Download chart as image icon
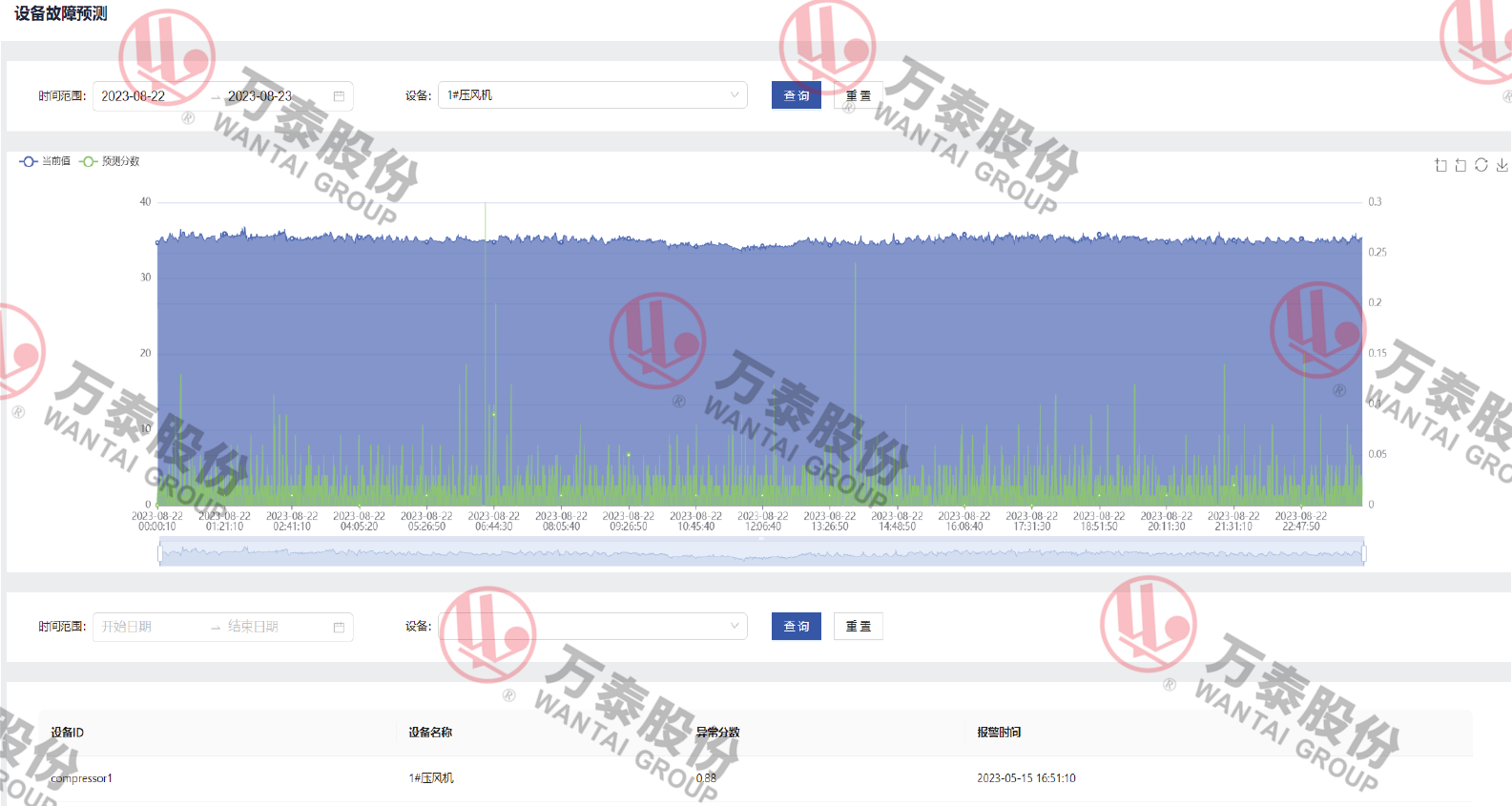 pos(1502,165)
